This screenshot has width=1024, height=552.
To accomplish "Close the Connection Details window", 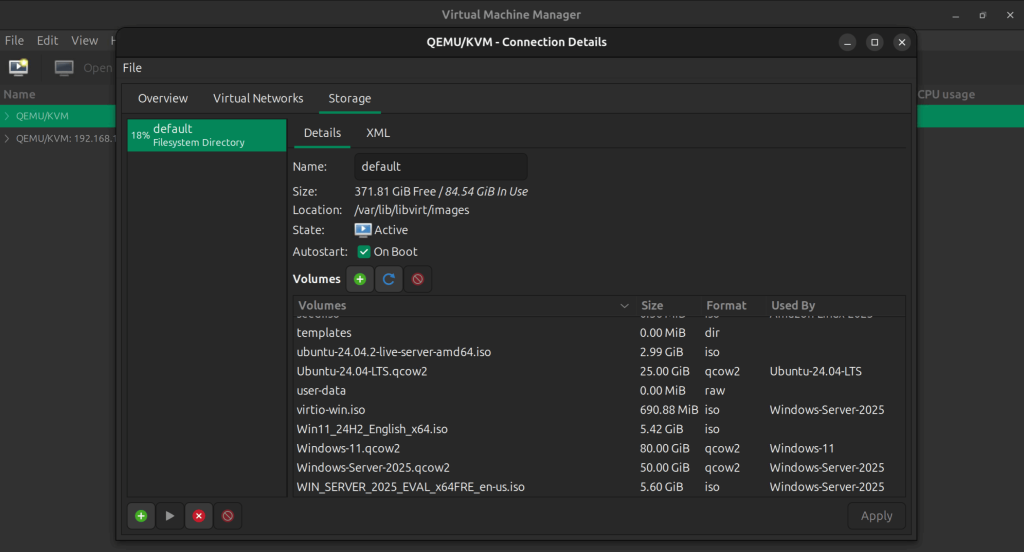I will click(902, 42).
